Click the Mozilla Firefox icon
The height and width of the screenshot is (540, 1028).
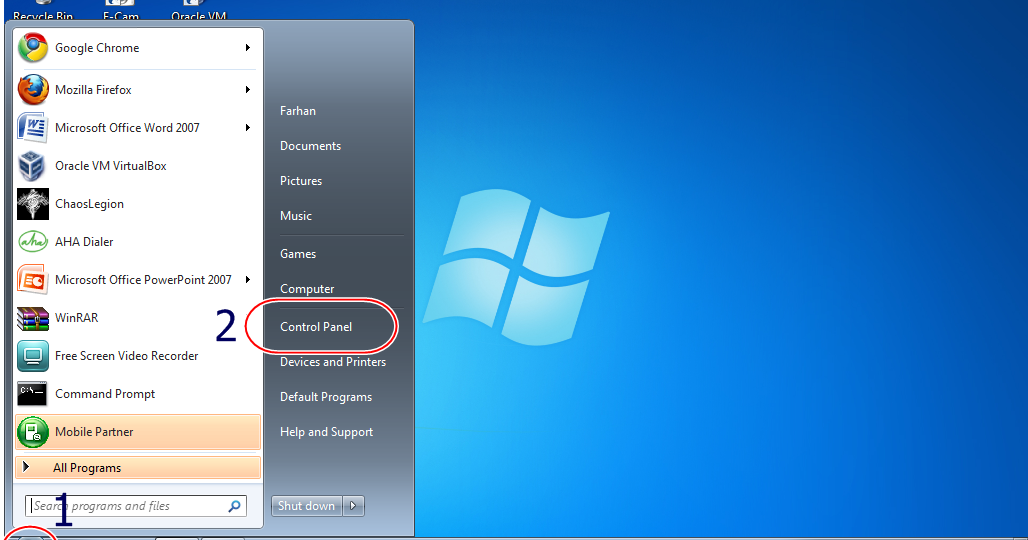pos(33,90)
